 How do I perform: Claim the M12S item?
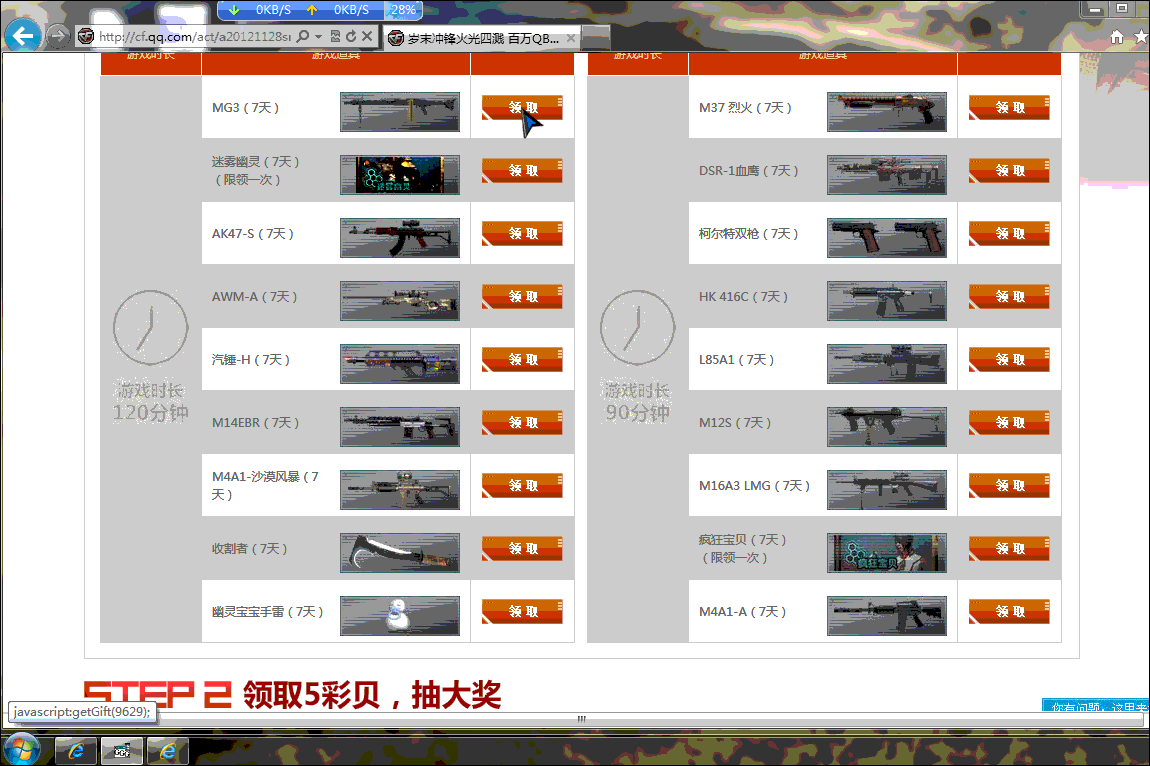coord(1009,423)
